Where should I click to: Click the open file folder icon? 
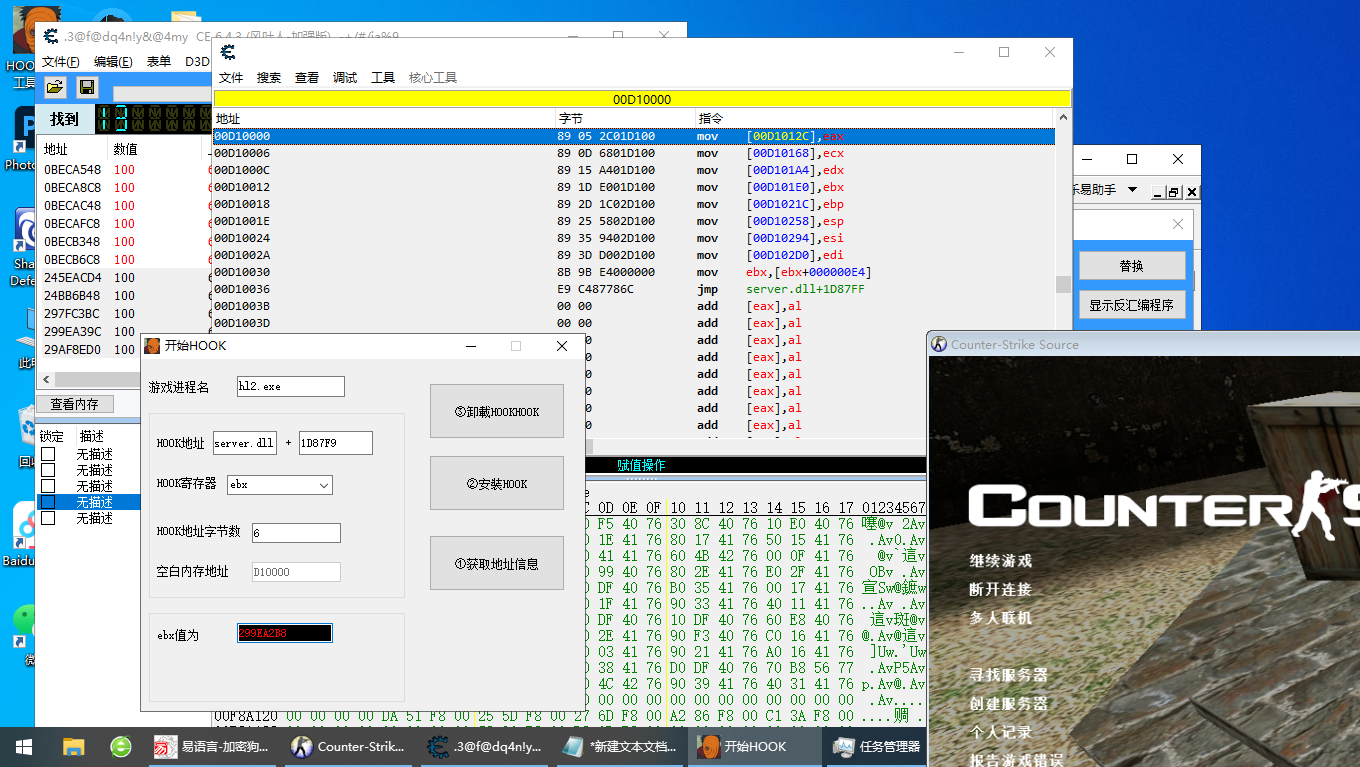tap(55, 88)
